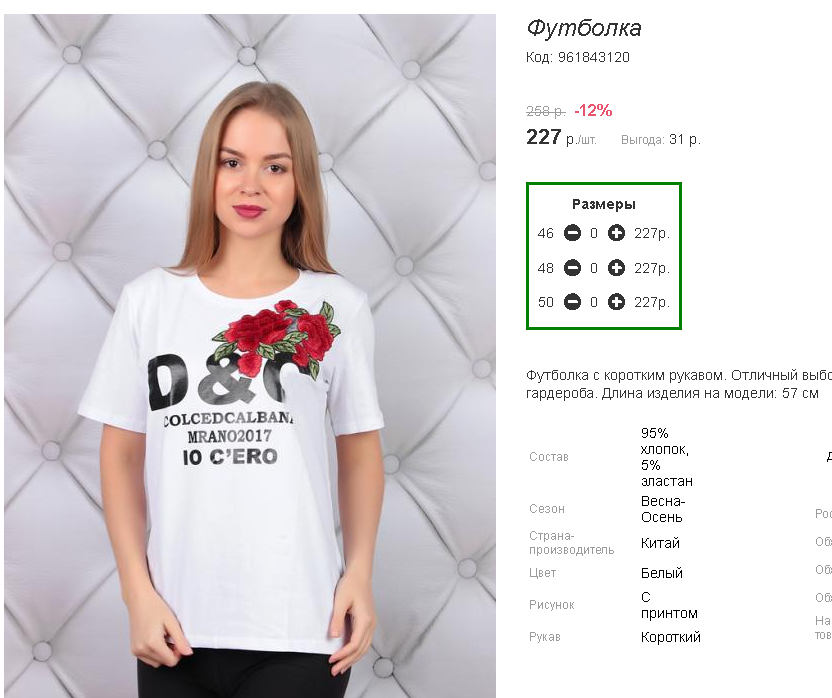The image size is (832, 698).
Task: Decrease quantity for size 48
Action: tap(572, 268)
